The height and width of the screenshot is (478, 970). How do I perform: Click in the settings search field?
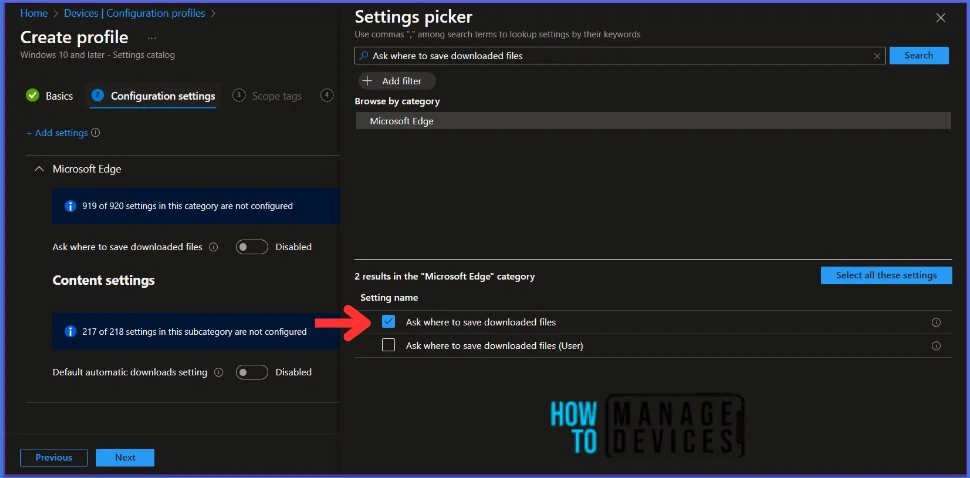click(x=620, y=56)
